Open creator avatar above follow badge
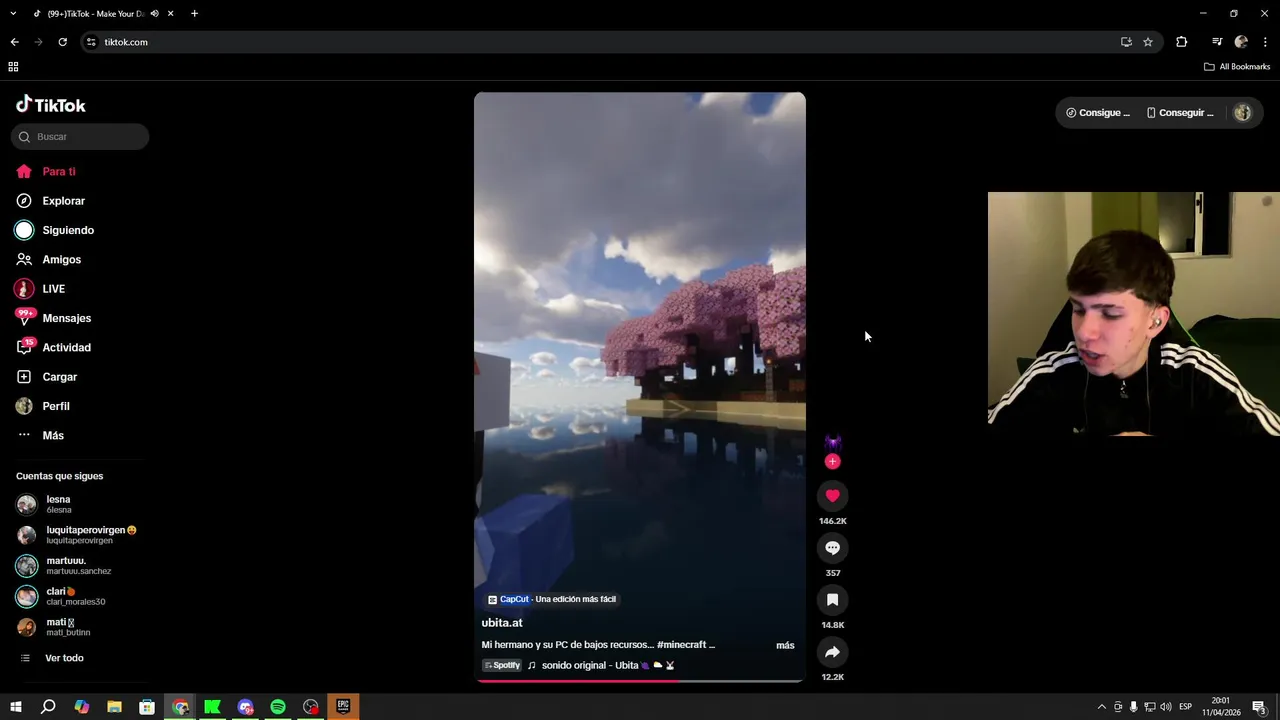Viewport: 1280px width, 720px height. 832,443
